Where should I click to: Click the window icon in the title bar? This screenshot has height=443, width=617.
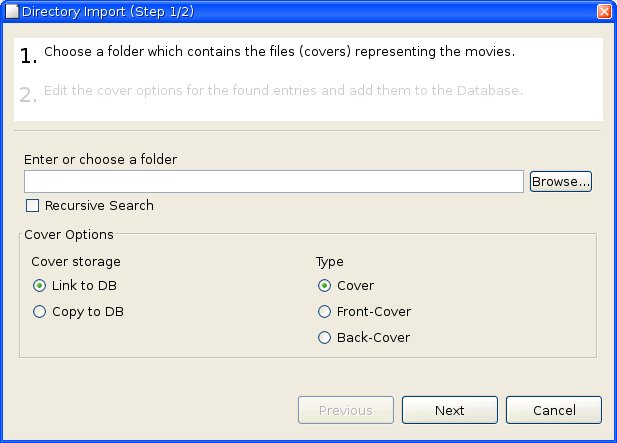(x=11, y=12)
